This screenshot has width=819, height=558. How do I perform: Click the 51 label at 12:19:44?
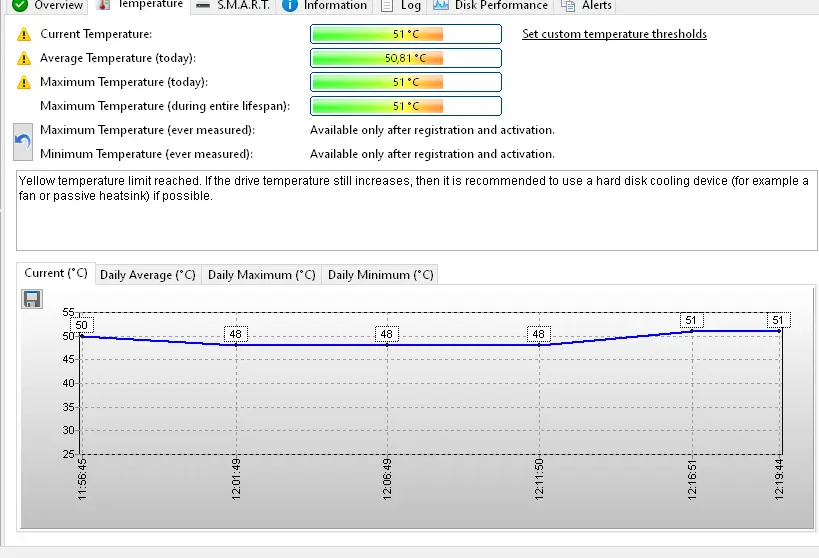point(778,320)
